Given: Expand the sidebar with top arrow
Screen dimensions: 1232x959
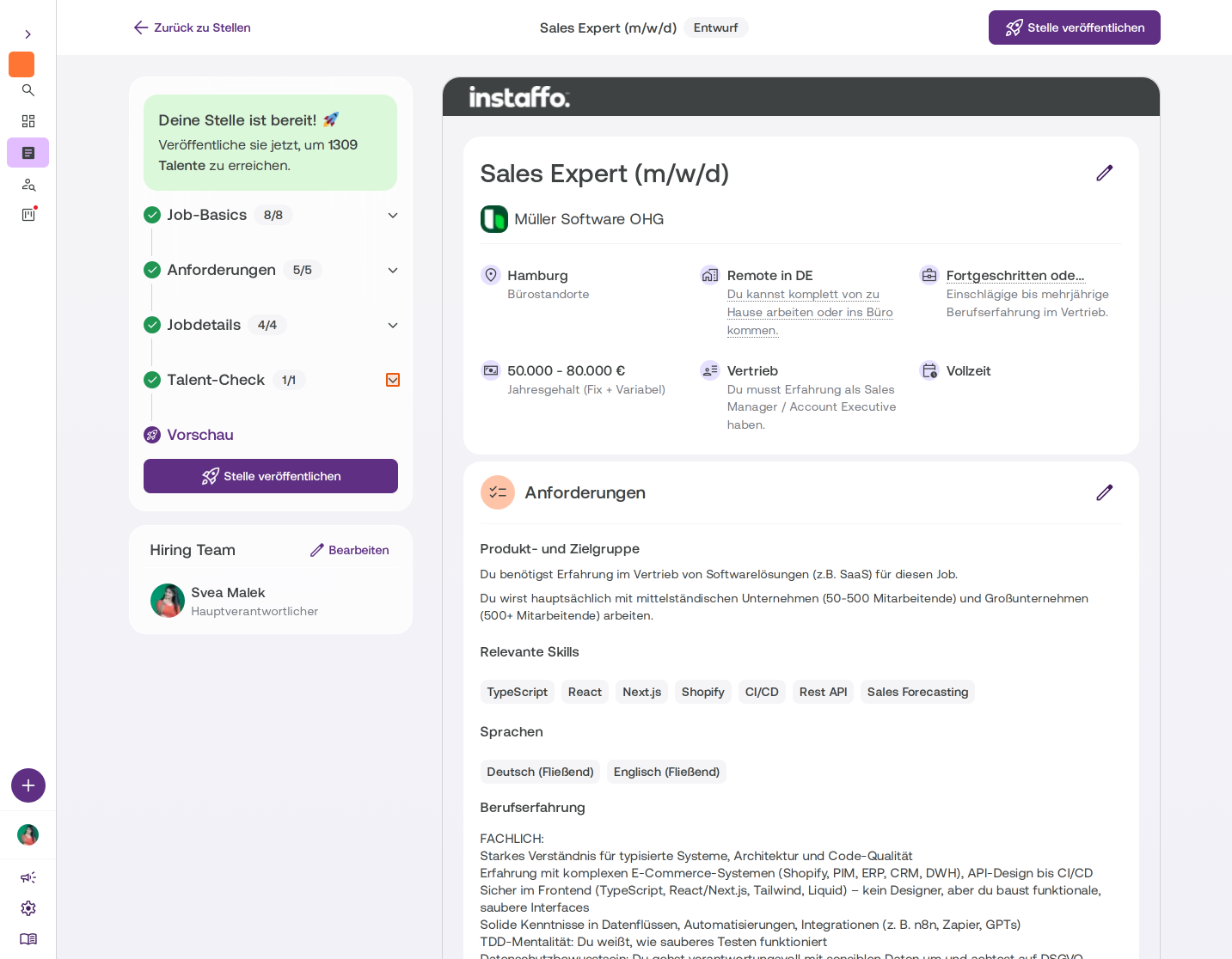Looking at the screenshot, I should (28, 34).
